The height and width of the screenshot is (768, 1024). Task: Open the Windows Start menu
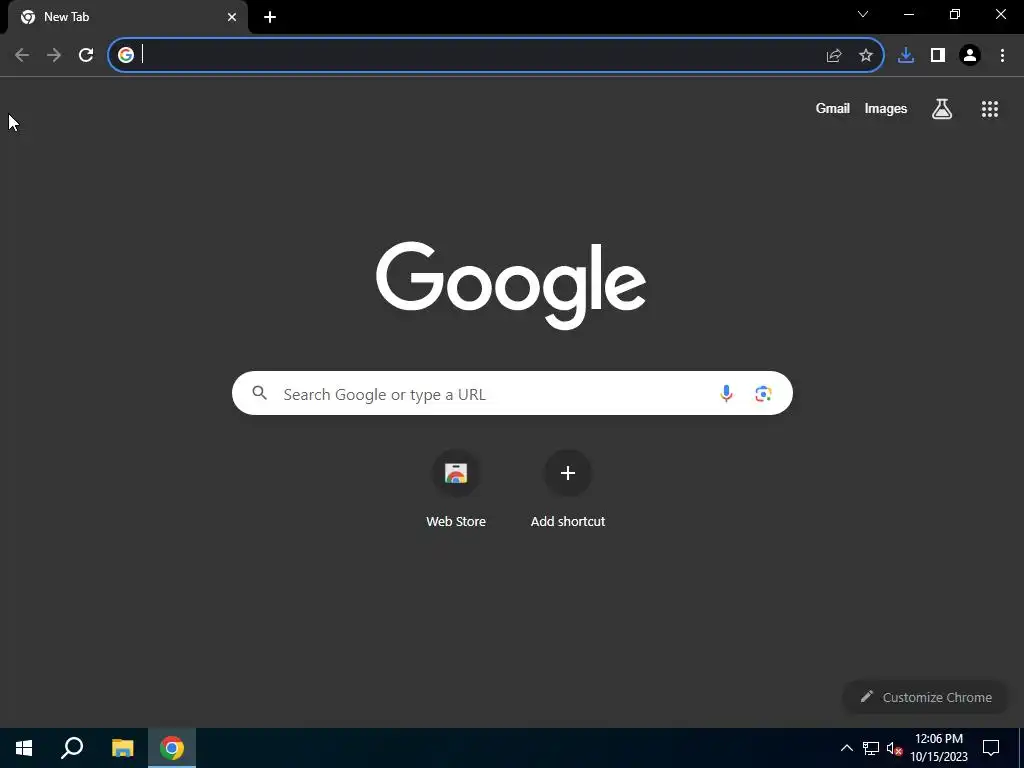[x=24, y=748]
